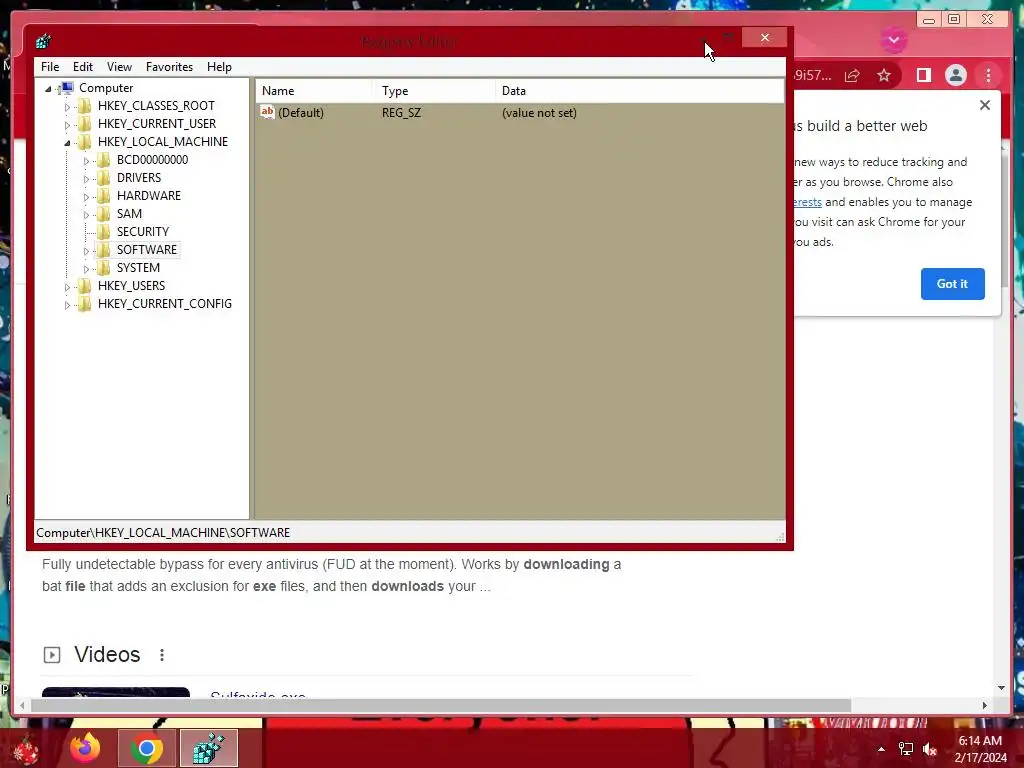This screenshot has height=768, width=1024.
Task: Open the File menu in Registry Editor
Action: click(x=50, y=67)
